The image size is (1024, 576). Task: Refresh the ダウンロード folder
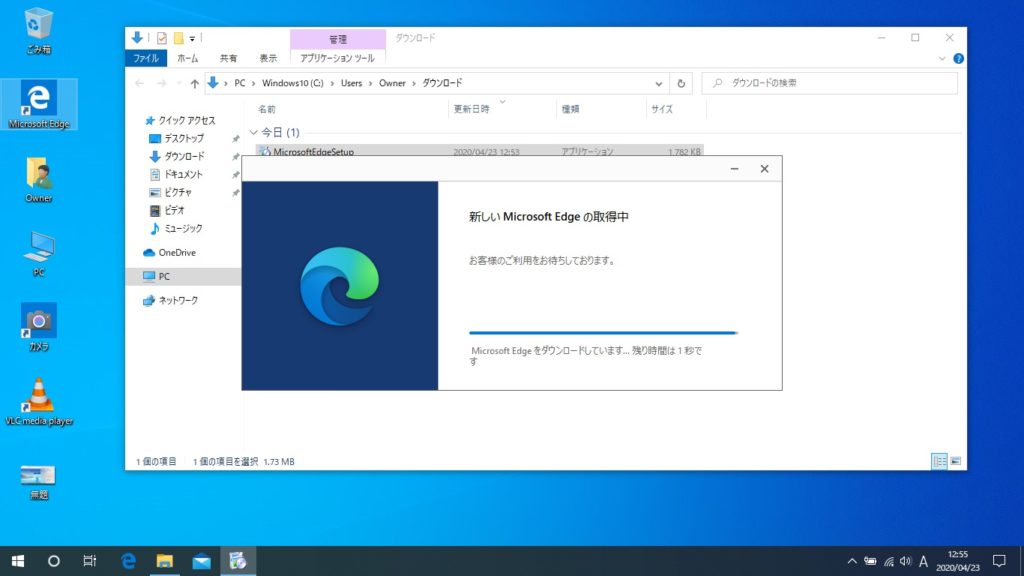click(x=680, y=84)
